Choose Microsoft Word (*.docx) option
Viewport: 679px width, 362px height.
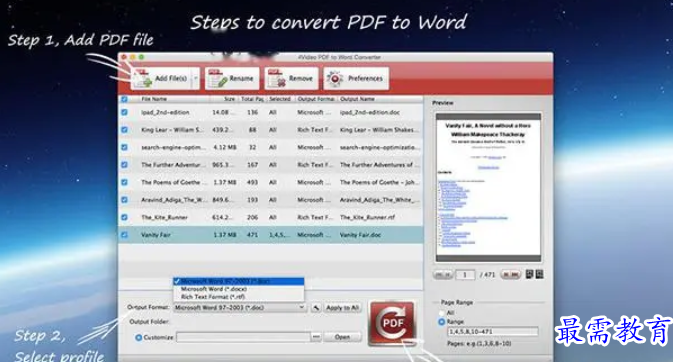coord(239,289)
